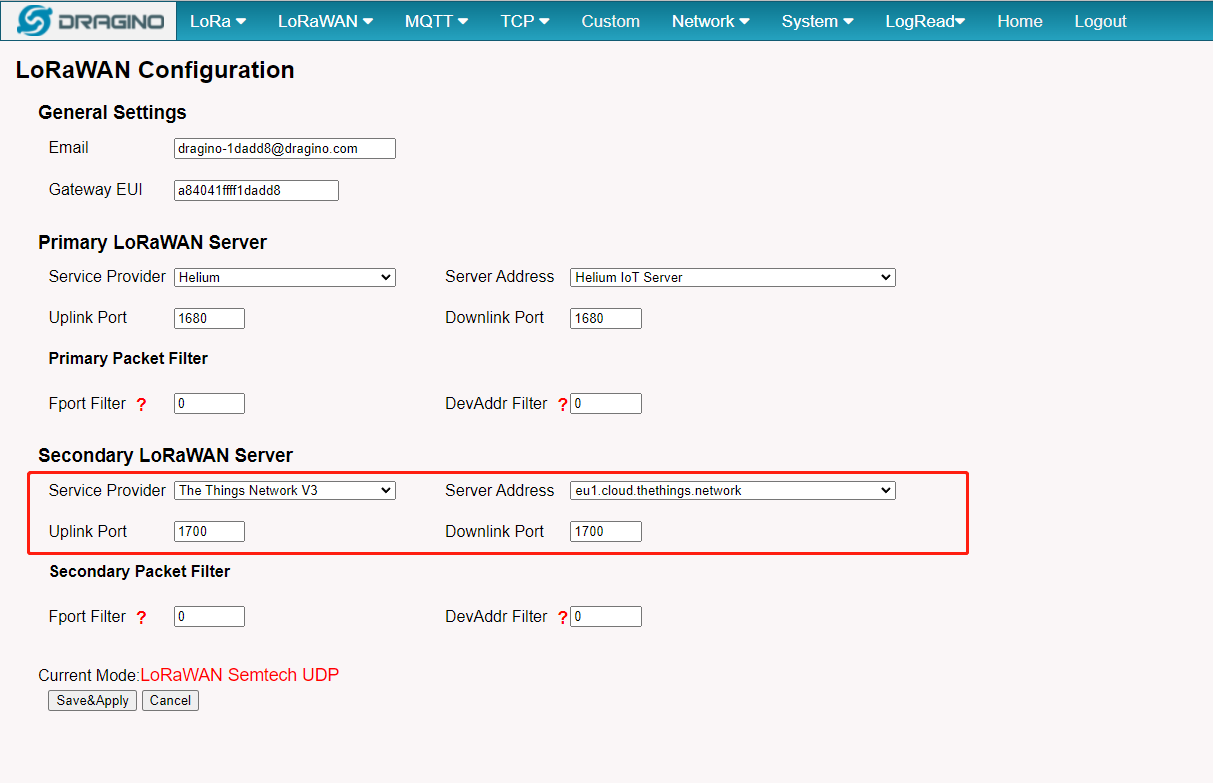This screenshot has height=783, width=1213.
Task: Click the Primary DevAddr Filter help question mark
Action: coord(563,405)
